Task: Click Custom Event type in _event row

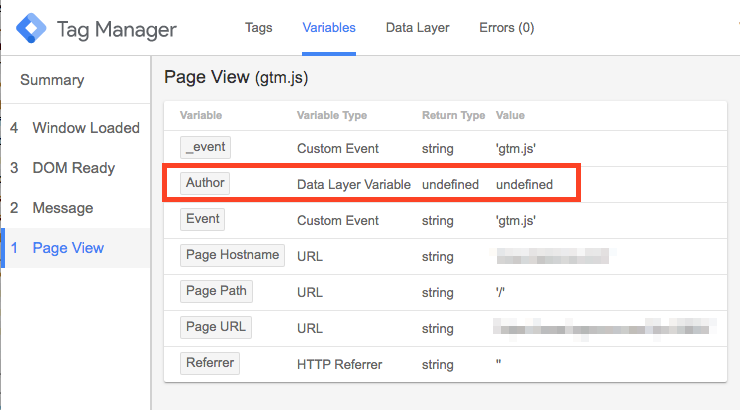Action: tap(338, 149)
